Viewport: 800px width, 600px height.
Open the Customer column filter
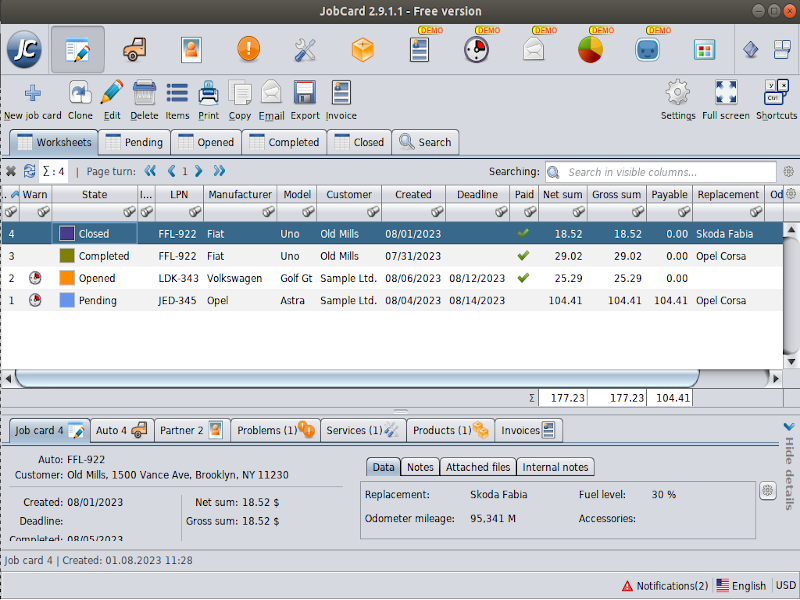click(x=373, y=211)
